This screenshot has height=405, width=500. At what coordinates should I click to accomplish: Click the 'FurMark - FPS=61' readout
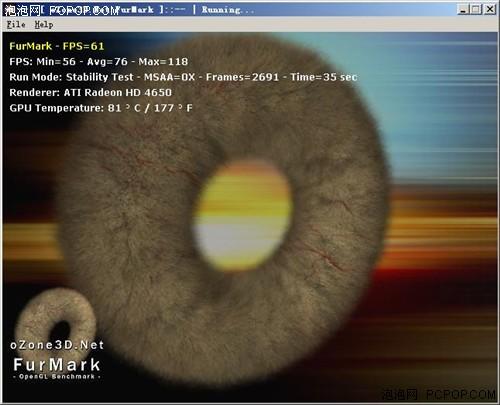57,46
